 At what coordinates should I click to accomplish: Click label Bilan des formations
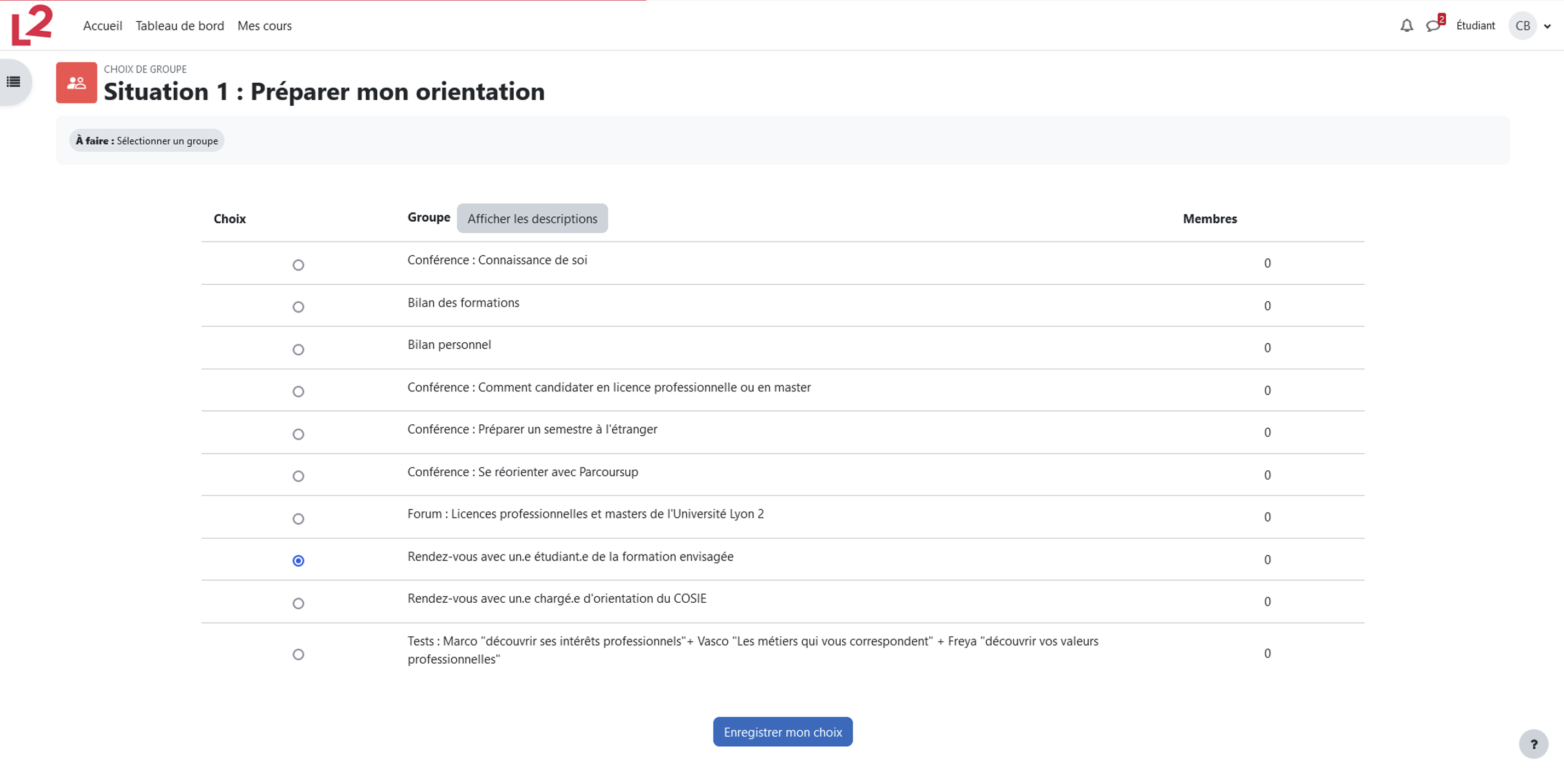[463, 303]
